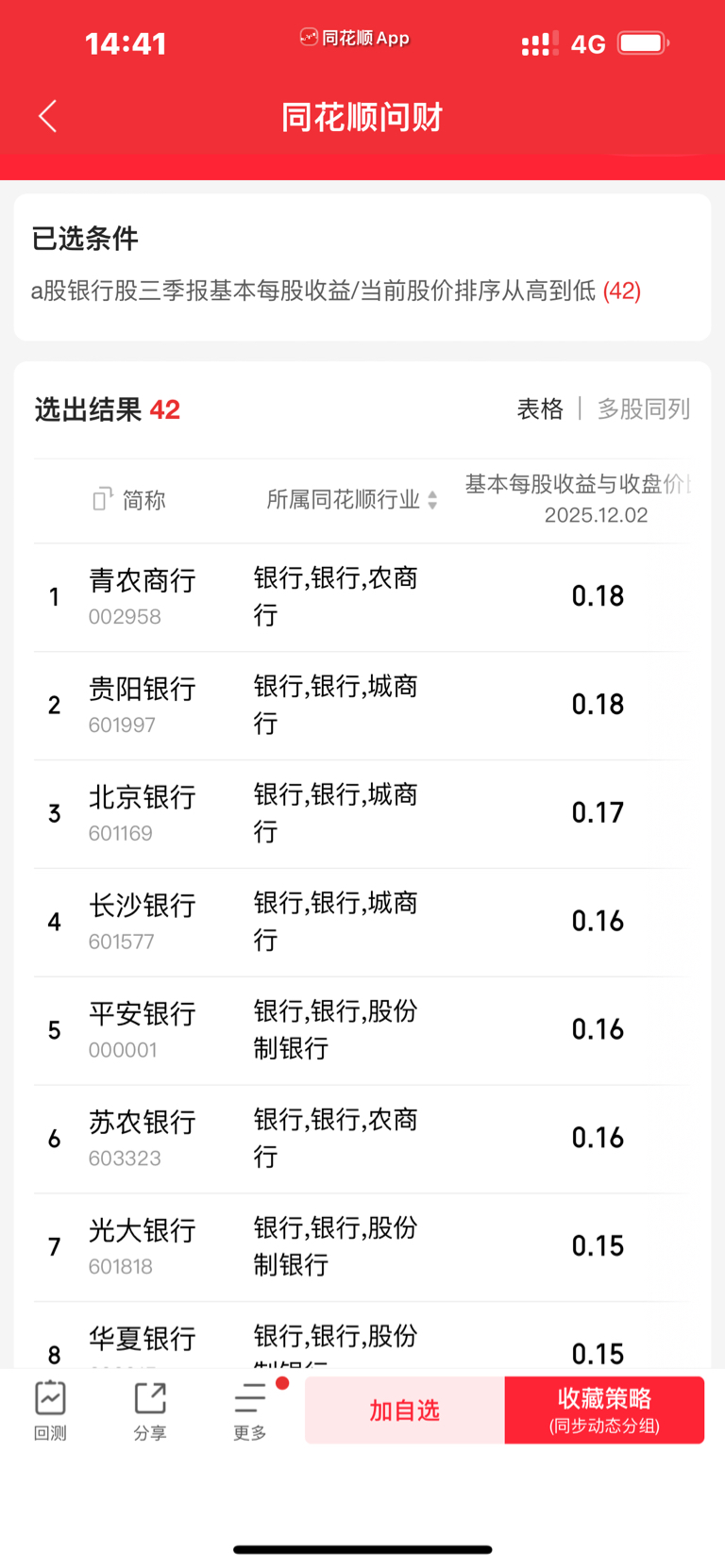The image size is (725, 1568).
Task: Select 北京银行 601169 entry
Action: pos(361,814)
